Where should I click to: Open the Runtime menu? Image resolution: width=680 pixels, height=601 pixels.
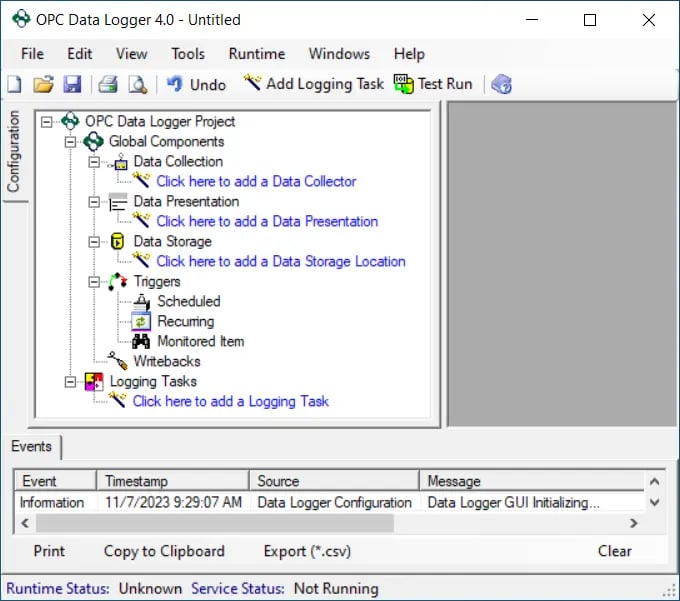[x=256, y=54]
